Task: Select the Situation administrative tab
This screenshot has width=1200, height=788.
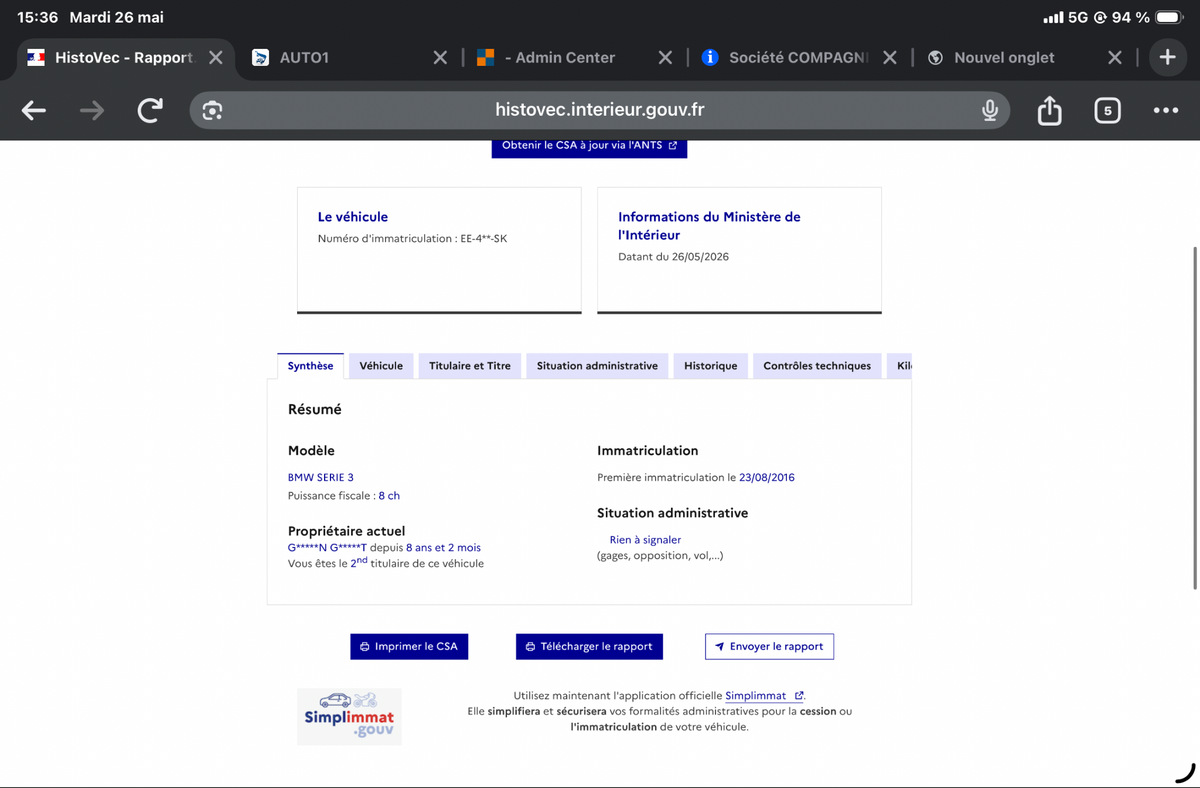Action: point(597,366)
